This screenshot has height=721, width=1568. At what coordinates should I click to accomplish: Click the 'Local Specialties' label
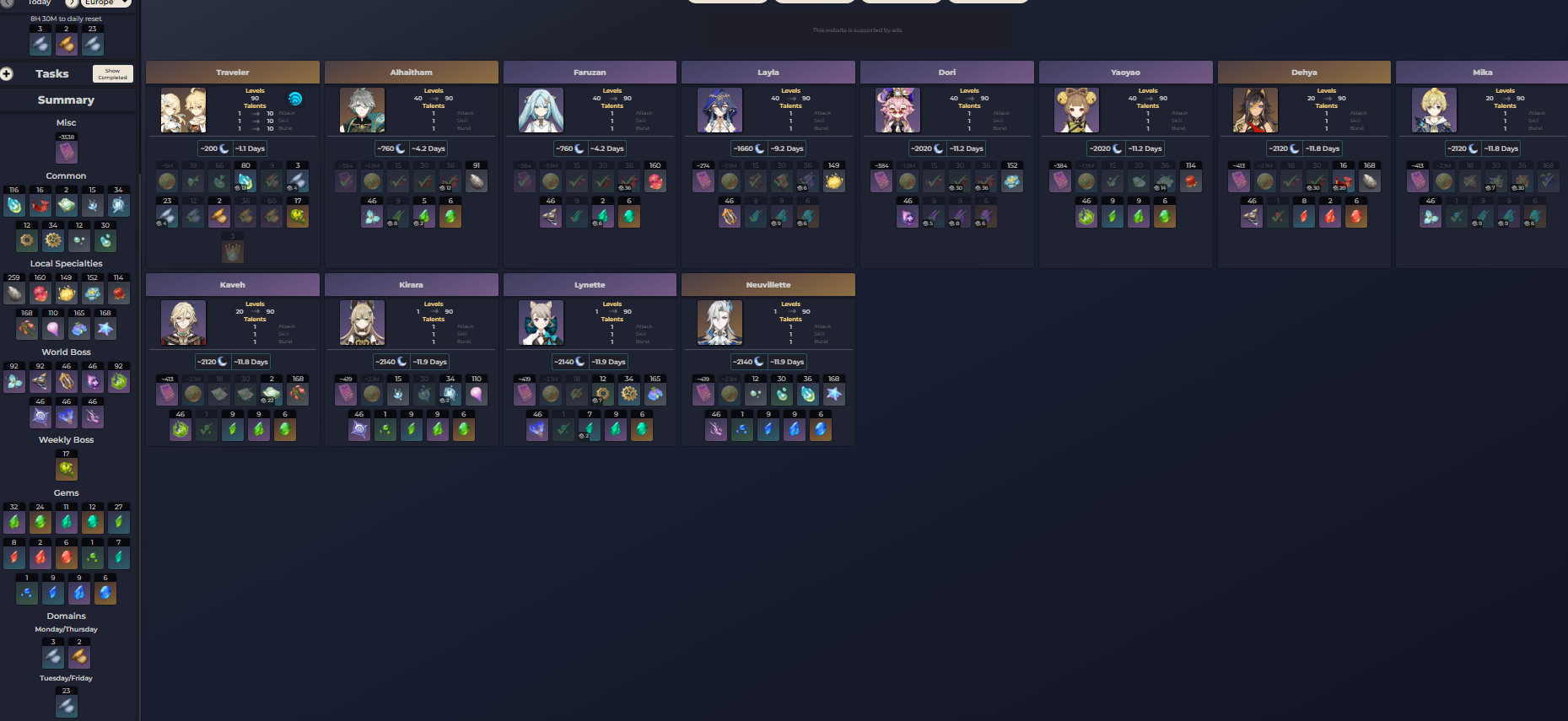(x=67, y=264)
